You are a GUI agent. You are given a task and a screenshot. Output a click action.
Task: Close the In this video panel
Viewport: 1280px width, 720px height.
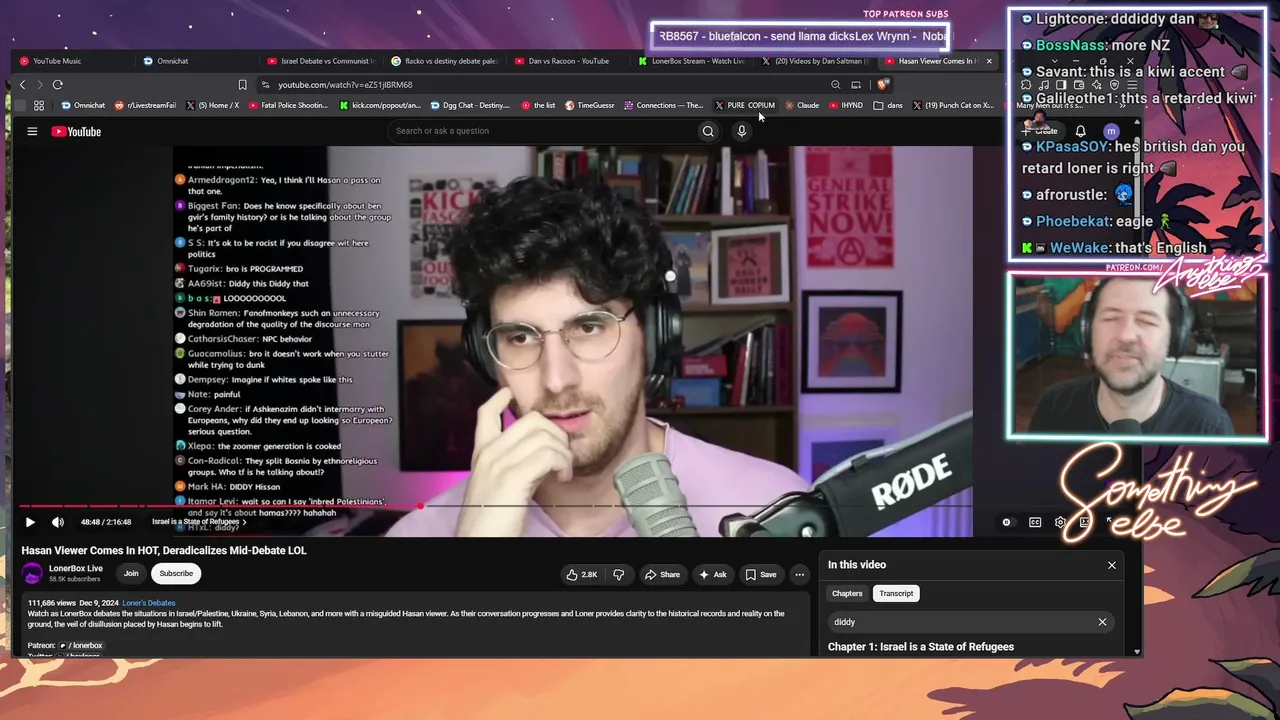point(1111,565)
